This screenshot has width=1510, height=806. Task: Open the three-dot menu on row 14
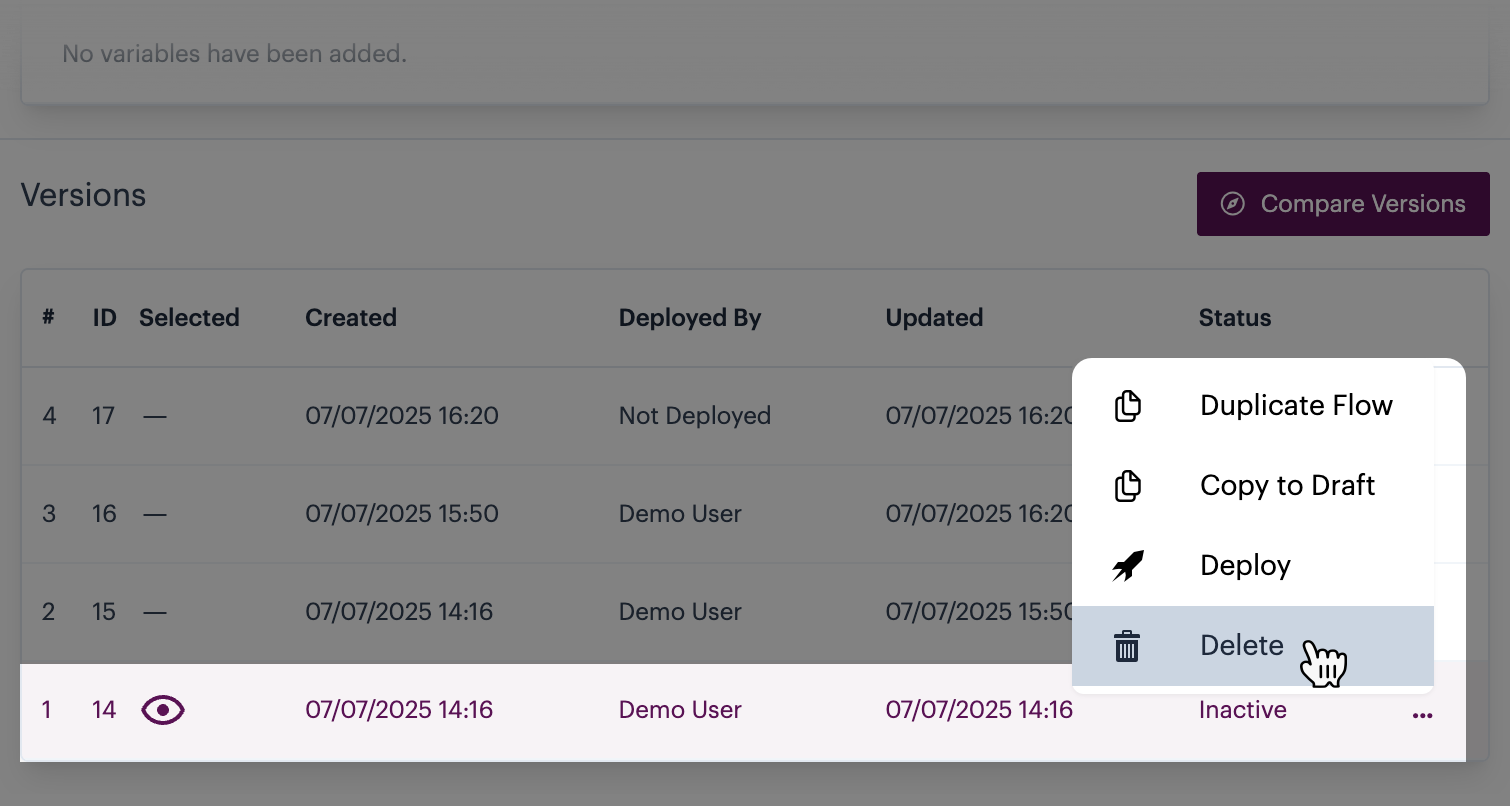click(x=1422, y=715)
